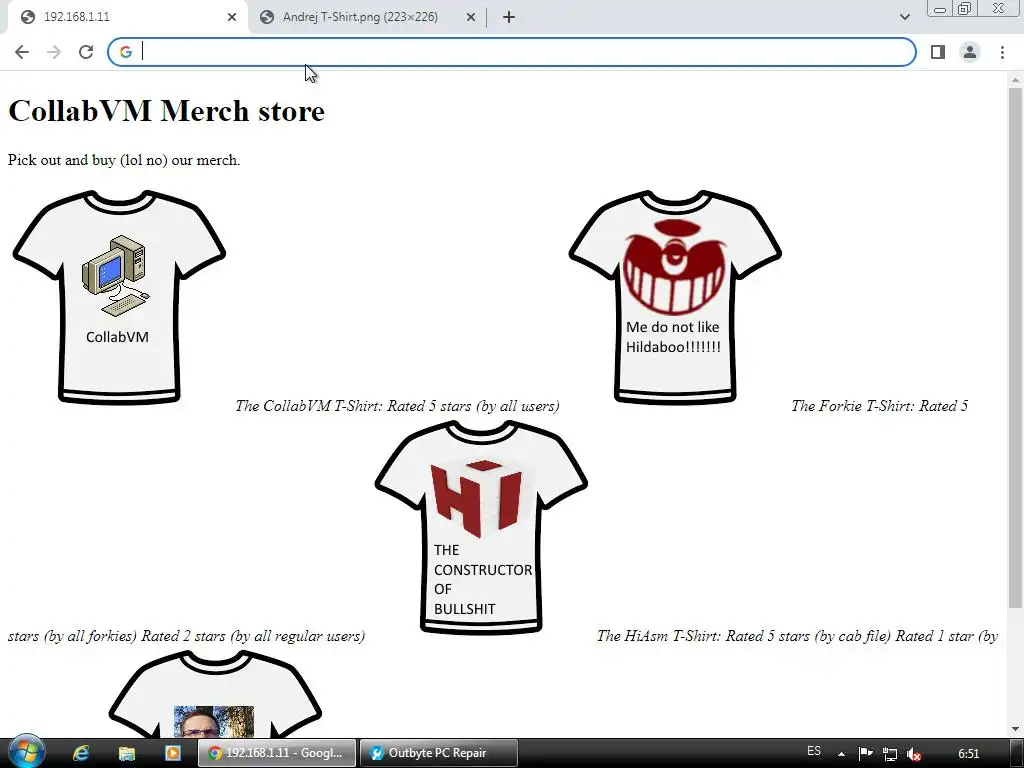The width and height of the screenshot is (1024, 768).
Task: Open the network tray icon
Action: pos(889,754)
